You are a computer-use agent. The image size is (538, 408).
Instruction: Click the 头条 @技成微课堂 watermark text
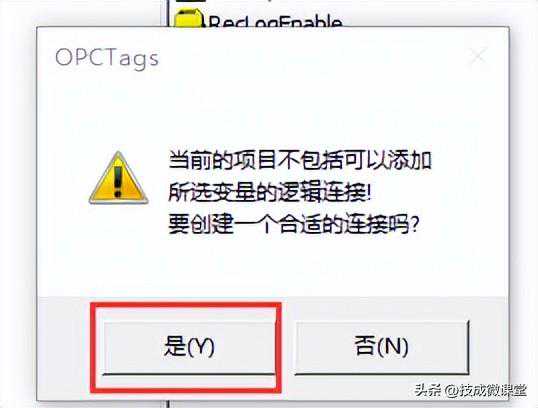click(470, 390)
